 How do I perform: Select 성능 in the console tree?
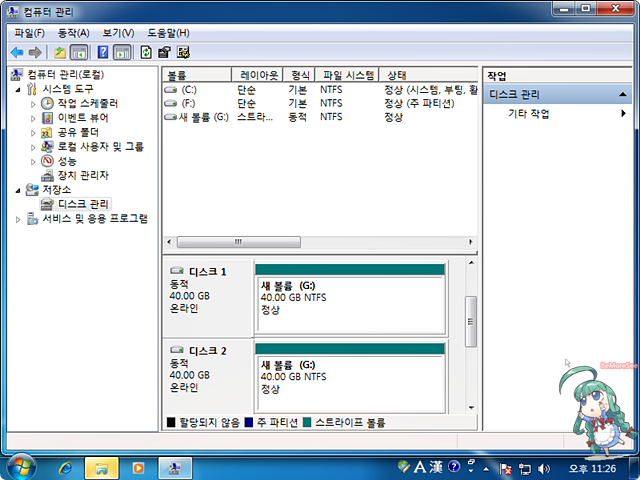tap(67, 161)
